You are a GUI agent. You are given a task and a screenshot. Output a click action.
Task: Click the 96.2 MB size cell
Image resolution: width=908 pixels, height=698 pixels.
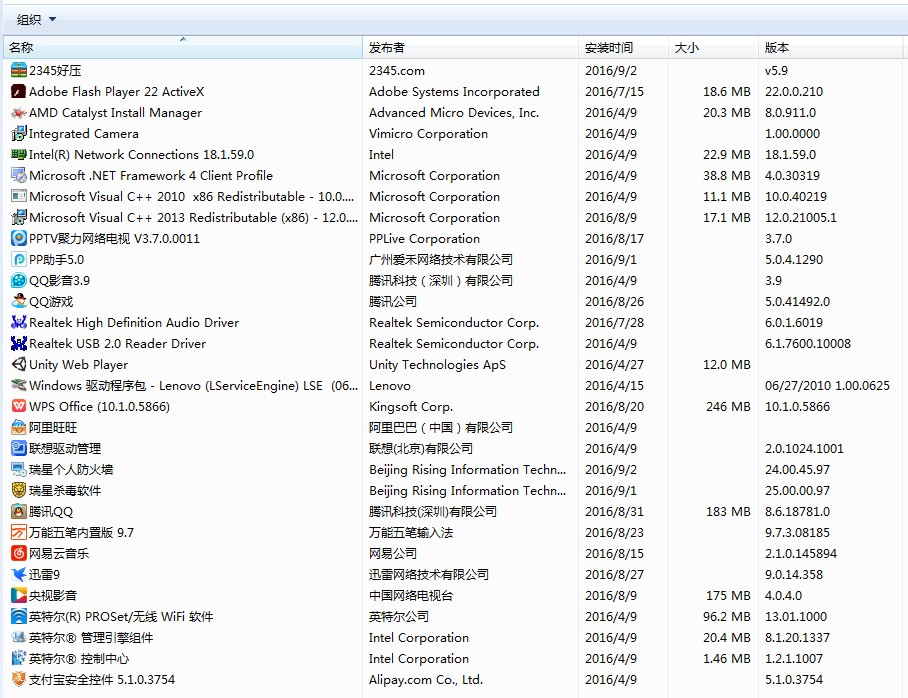click(x=727, y=616)
